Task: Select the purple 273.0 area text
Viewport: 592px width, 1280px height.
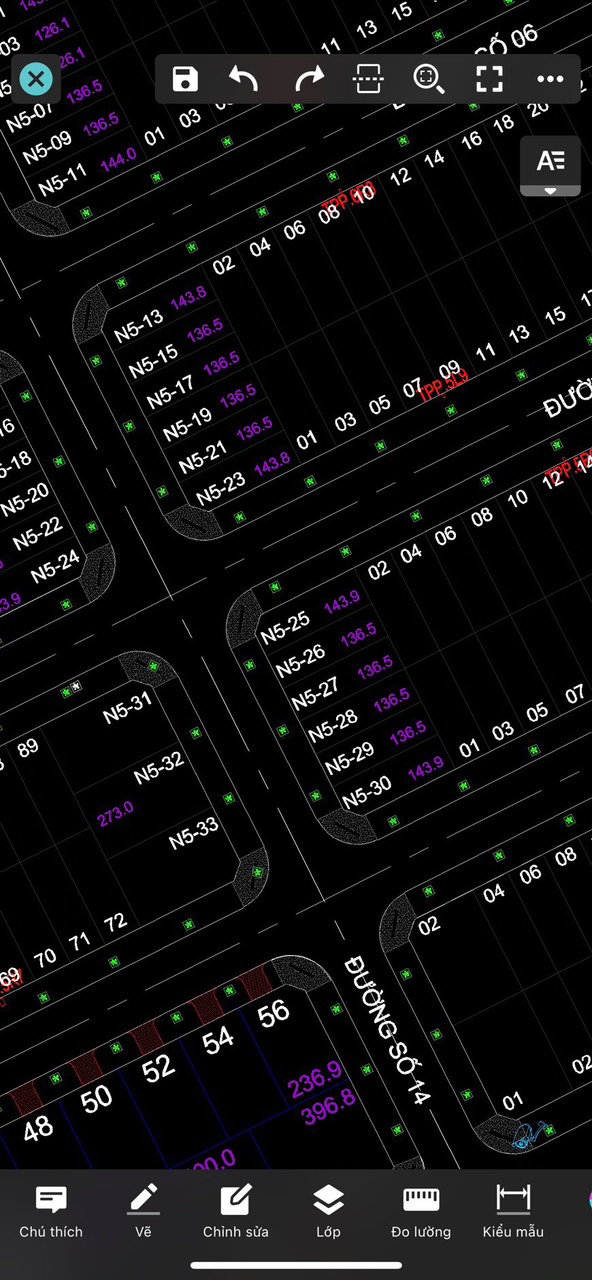Action: pos(115,814)
